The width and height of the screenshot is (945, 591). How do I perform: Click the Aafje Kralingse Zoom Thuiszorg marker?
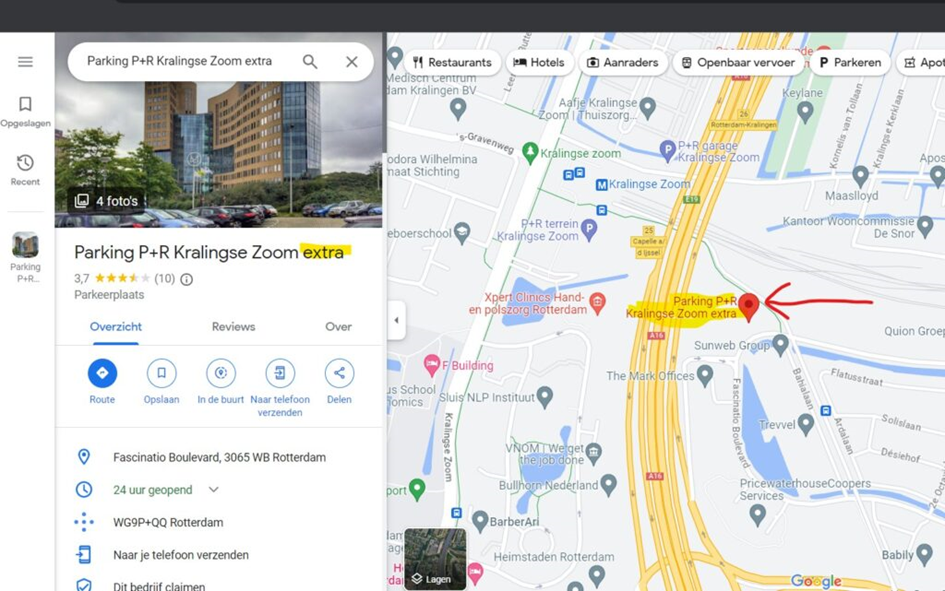pos(647,107)
